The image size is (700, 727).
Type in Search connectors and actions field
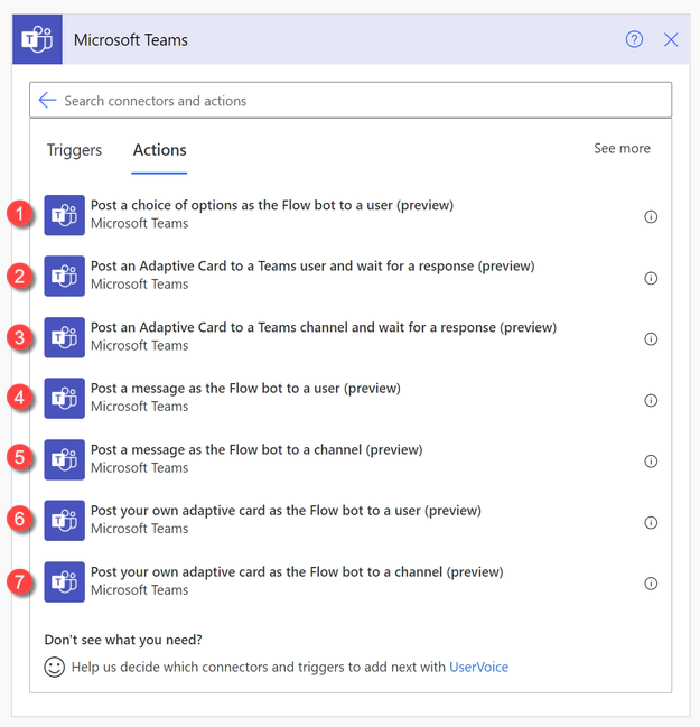(x=350, y=100)
